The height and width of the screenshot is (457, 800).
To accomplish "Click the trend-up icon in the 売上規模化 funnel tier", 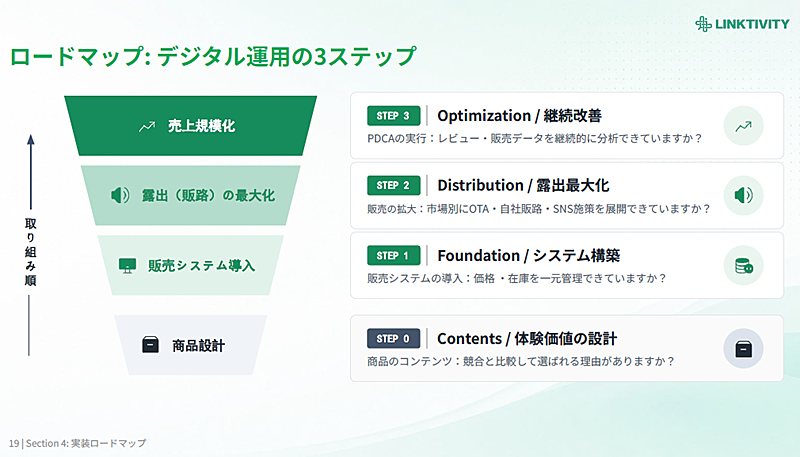I will point(147,126).
